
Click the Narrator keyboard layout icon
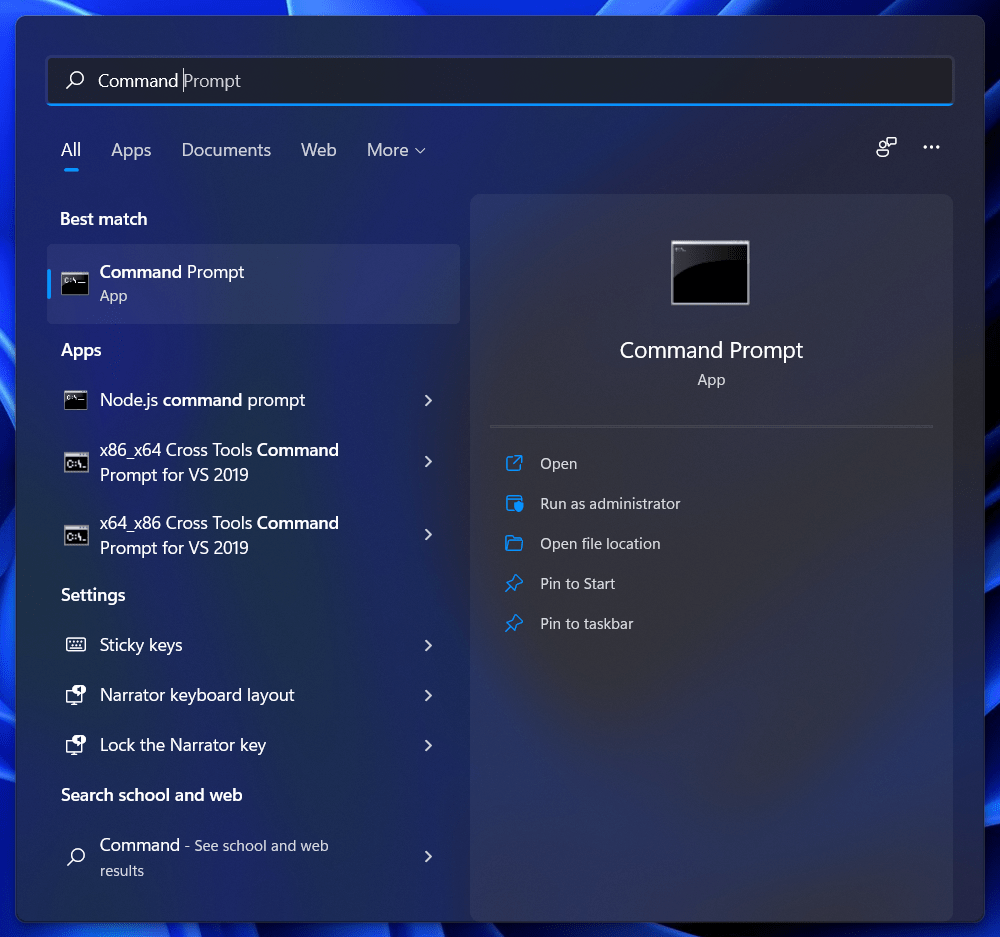[x=75, y=695]
